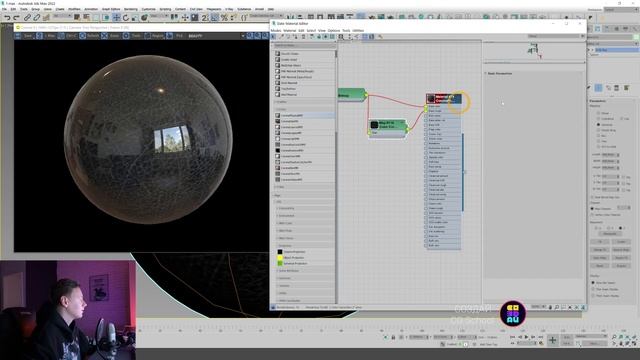Click Pan tool icon at Slate editor bottom
640x360 pixels.
tap(550, 307)
